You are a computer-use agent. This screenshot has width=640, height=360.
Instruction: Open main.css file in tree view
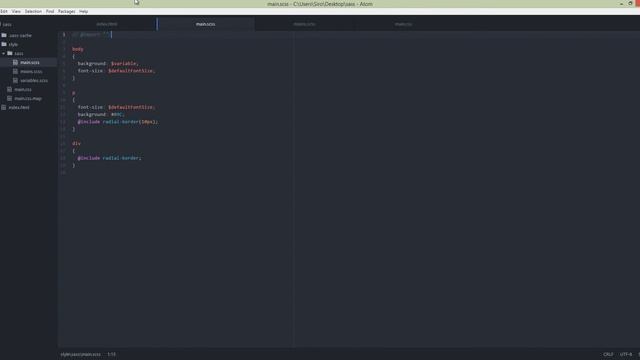[x=23, y=89]
